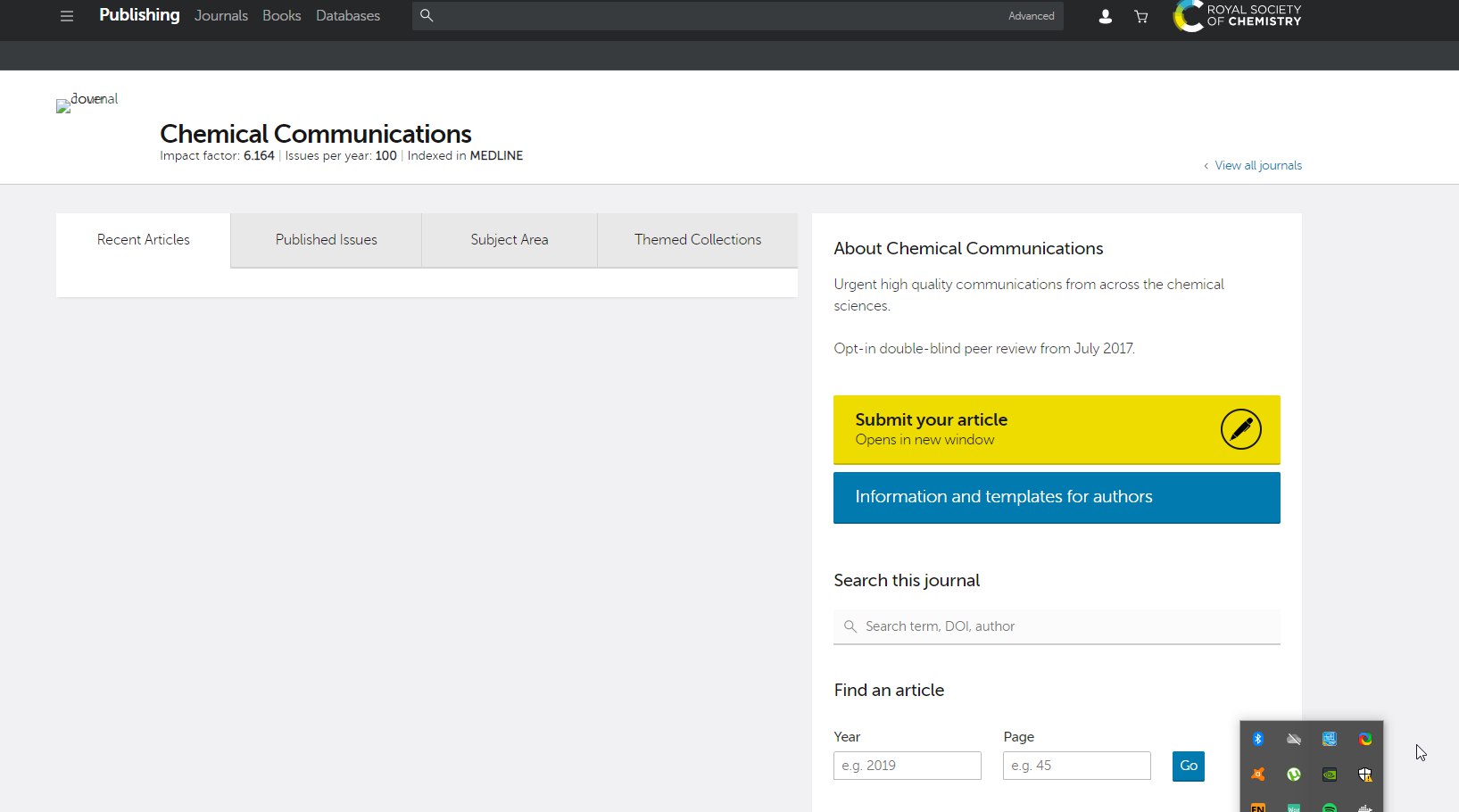Open the multicolor swirl tray icon

(x=1365, y=739)
